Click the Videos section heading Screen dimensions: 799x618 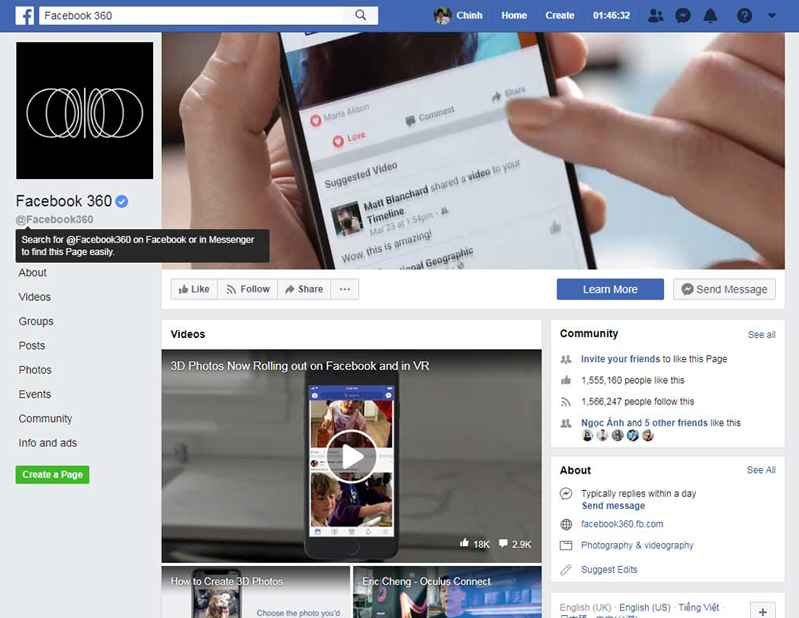[188, 335]
